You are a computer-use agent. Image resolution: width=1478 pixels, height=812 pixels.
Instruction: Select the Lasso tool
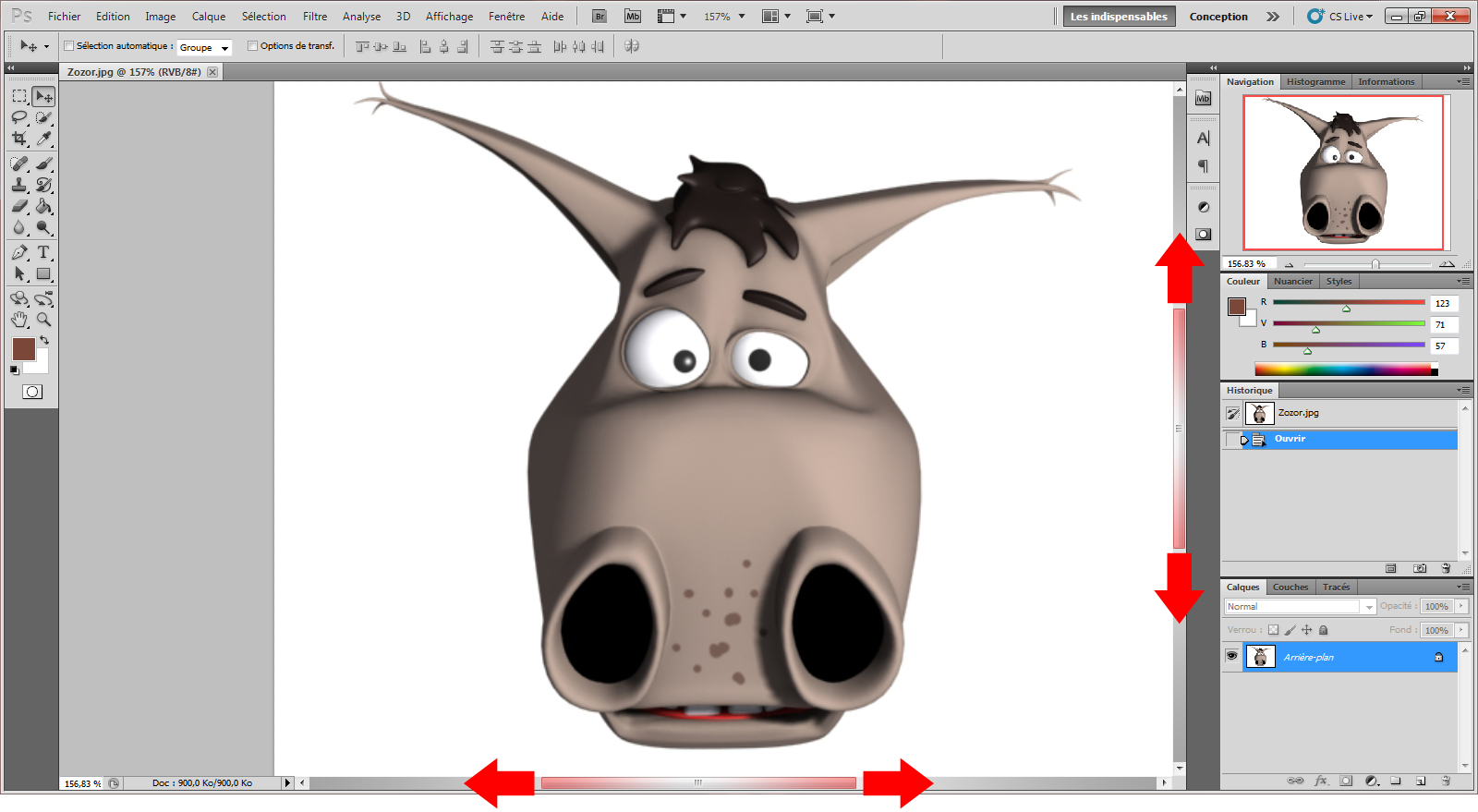(19, 117)
